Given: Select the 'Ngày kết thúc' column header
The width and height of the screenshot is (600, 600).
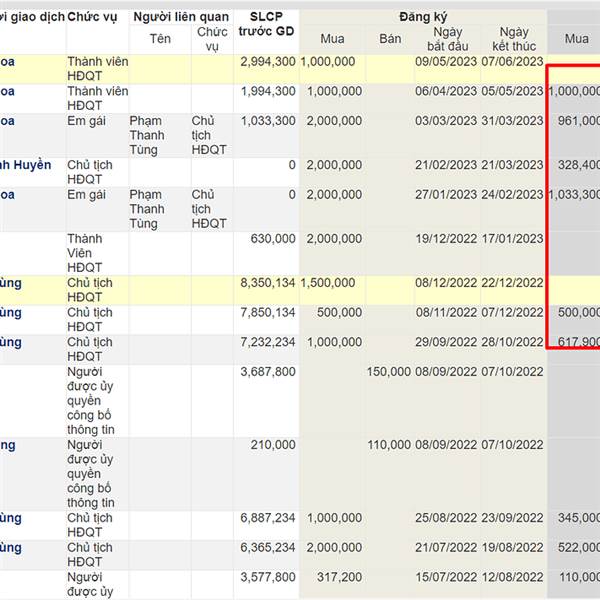Looking at the screenshot, I should (x=514, y=39).
